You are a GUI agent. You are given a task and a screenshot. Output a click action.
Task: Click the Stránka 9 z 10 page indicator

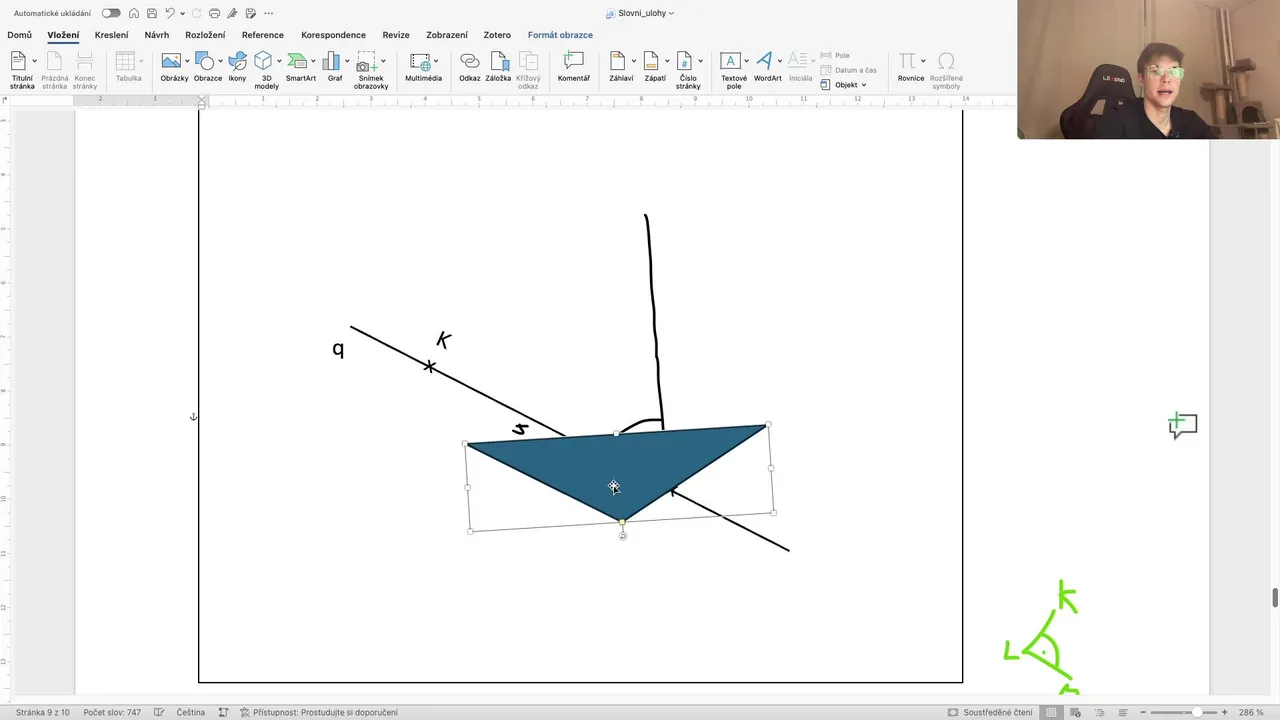click(43, 712)
